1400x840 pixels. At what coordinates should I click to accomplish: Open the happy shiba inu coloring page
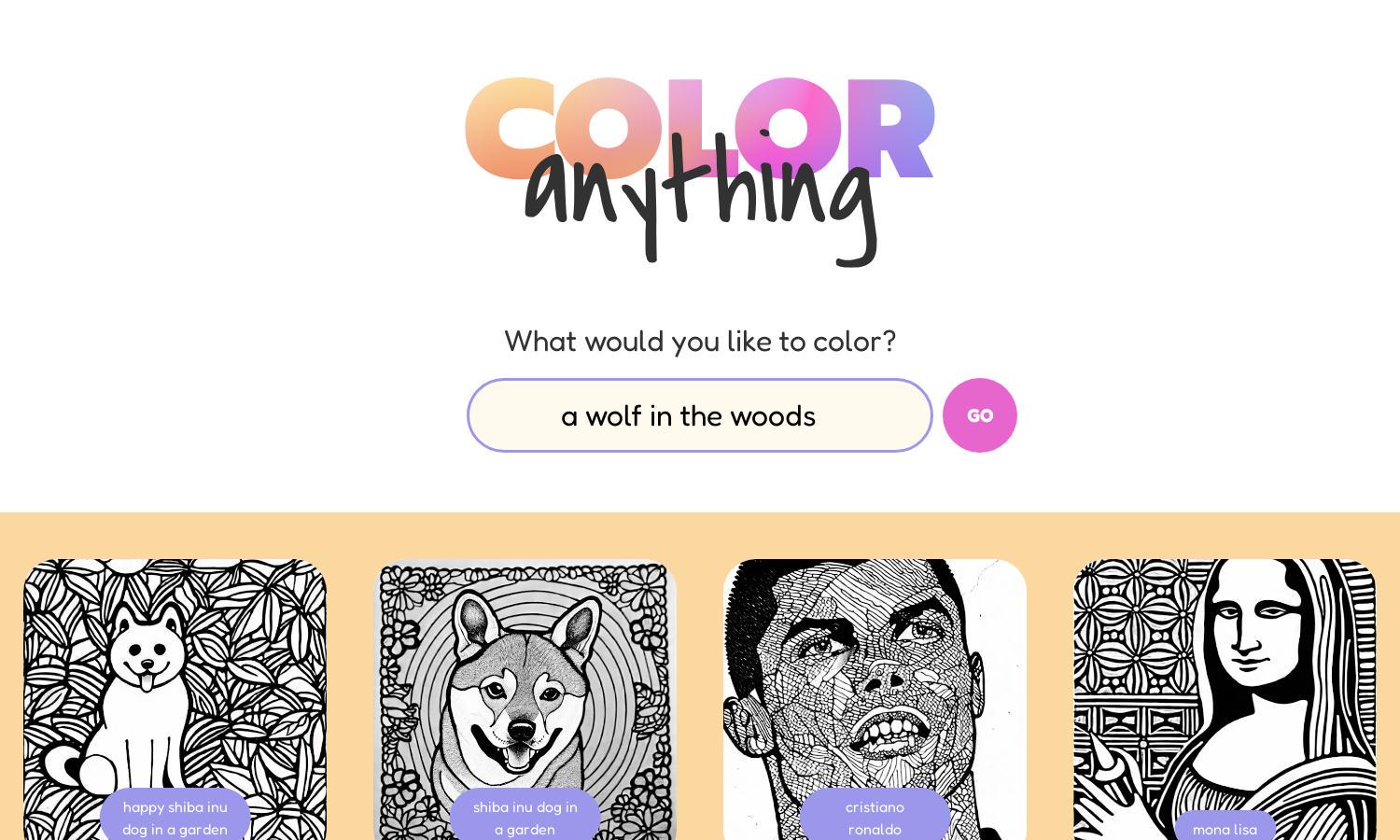click(x=175, y=699)
